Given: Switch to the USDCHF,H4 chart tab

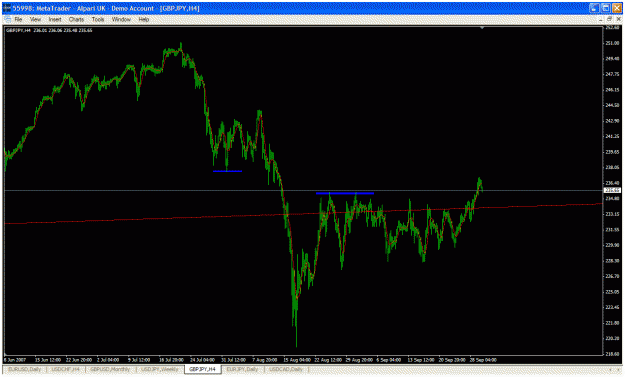Looking at the screenshot, I should tap(66, 369).
